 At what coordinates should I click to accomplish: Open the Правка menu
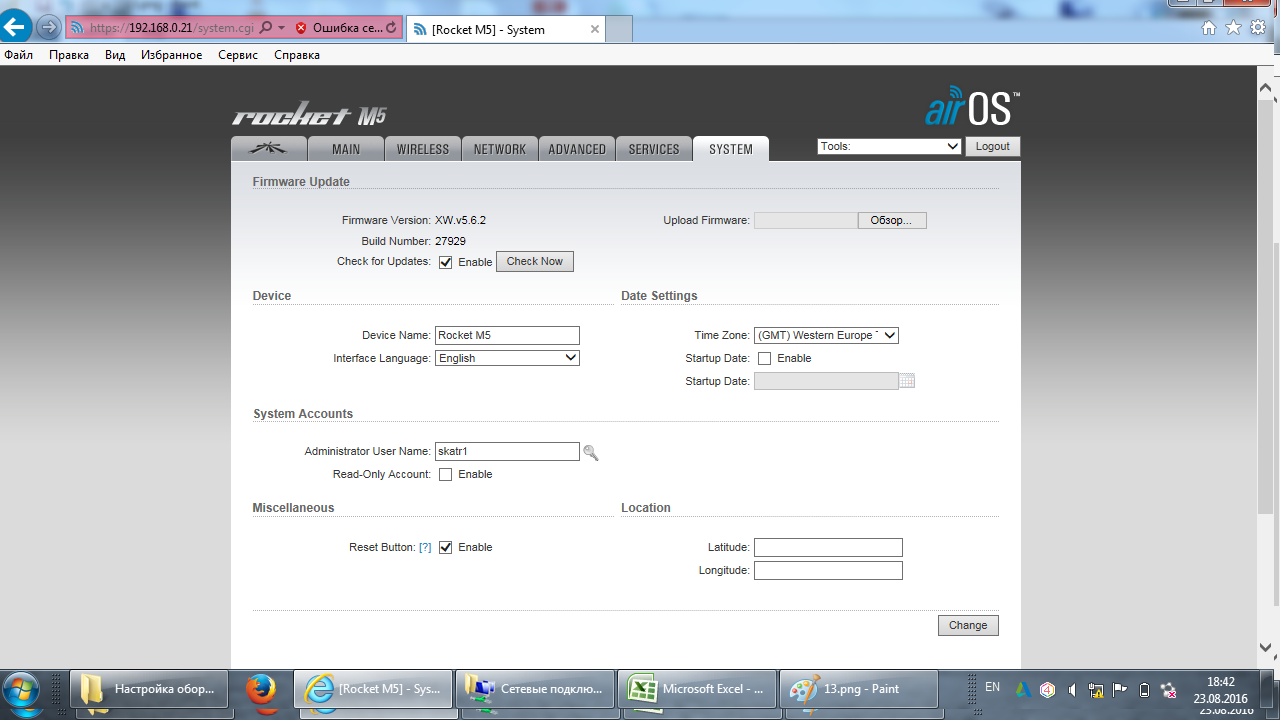pos(69,55)
